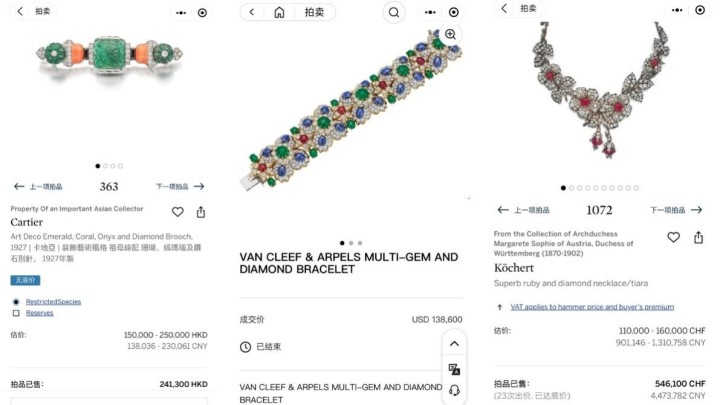Tap the miniprogram record circle in the brooch panel
This screenshot has width=720, height=405.
[x=202, y=13]
